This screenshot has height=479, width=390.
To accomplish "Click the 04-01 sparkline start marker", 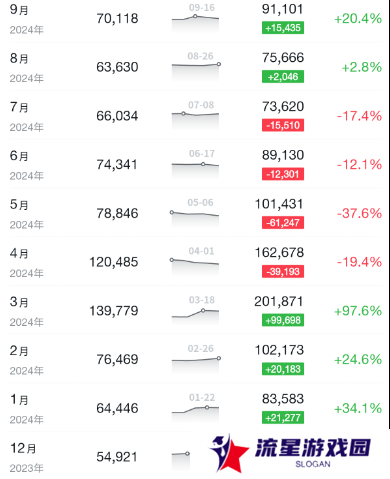I will point(172,260).
